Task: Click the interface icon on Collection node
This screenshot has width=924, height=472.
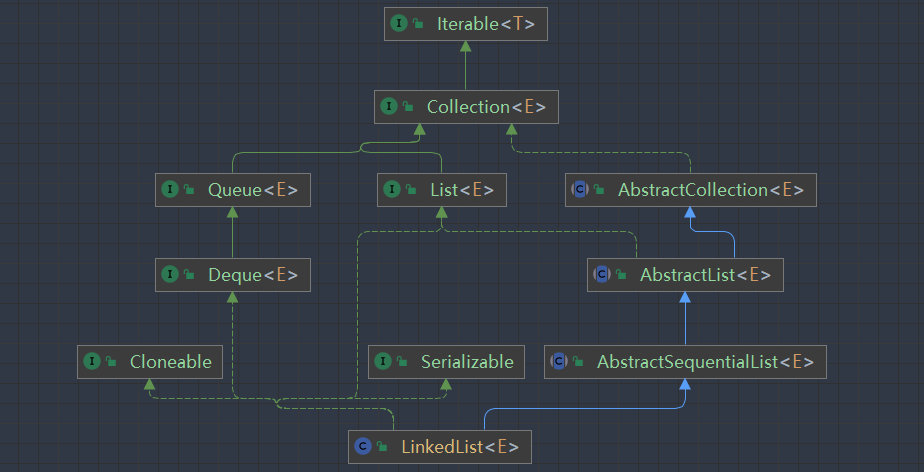Action: coord(389,107)
